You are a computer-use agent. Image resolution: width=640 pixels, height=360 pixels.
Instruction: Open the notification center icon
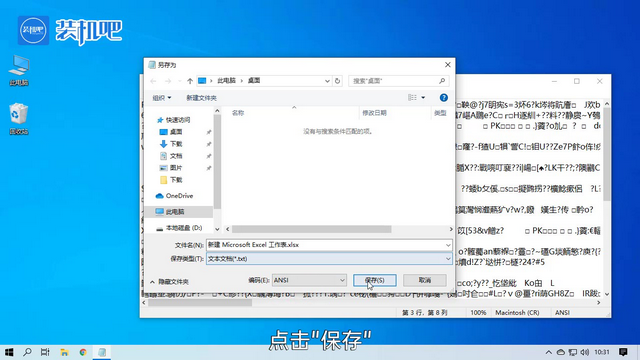click(623, 352)
